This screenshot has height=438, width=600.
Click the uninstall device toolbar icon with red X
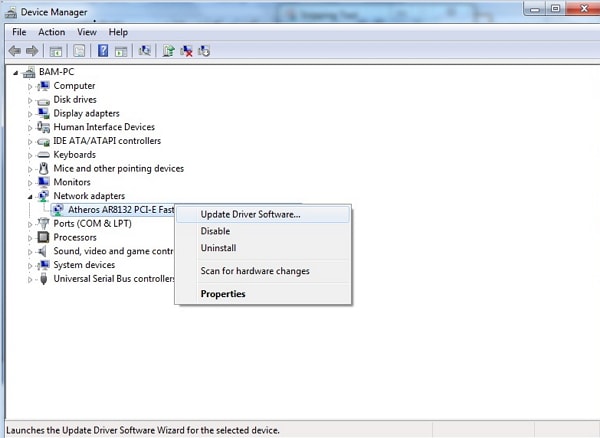(186, 51)
